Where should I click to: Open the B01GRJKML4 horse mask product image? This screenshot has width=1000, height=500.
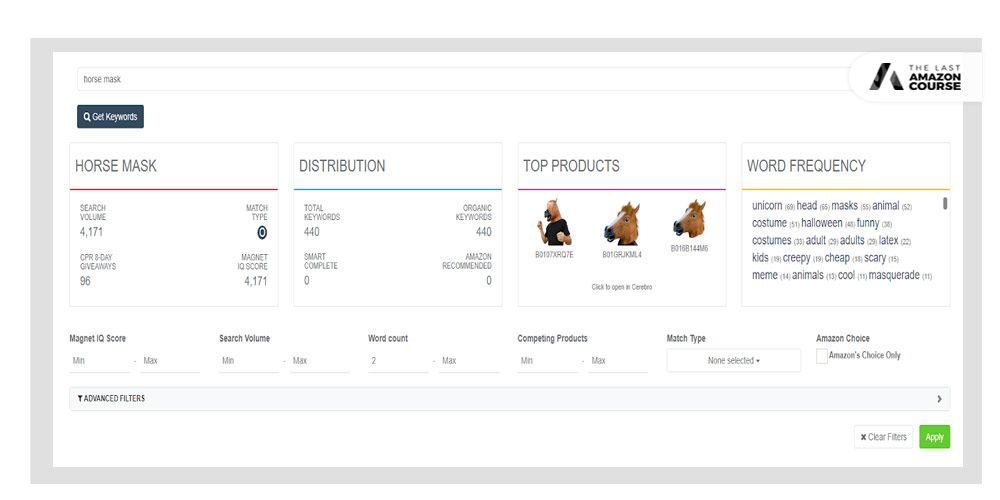pos(621,223)
